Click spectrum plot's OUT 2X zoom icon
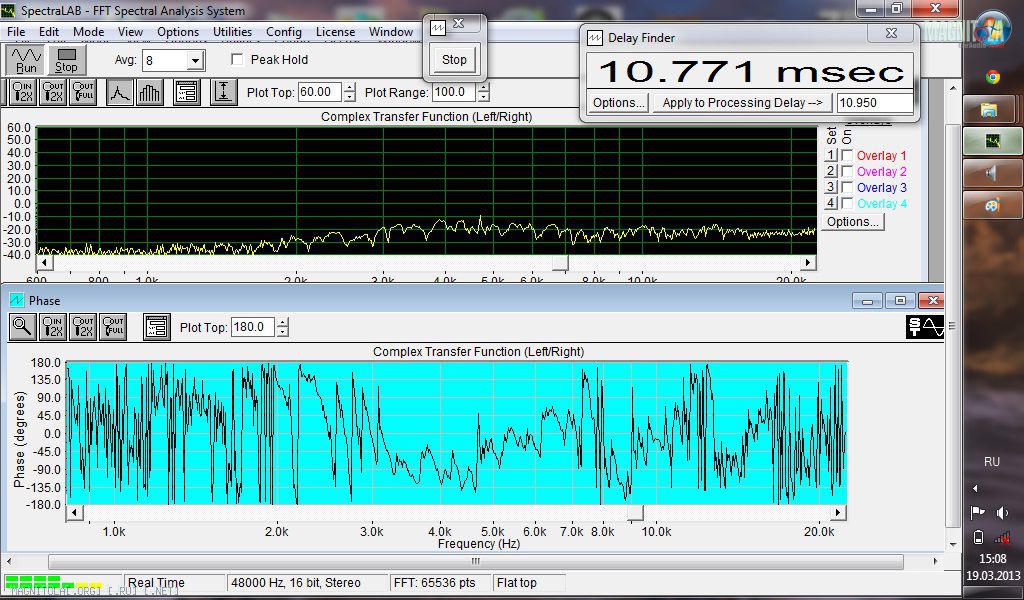 coord(53,92)
